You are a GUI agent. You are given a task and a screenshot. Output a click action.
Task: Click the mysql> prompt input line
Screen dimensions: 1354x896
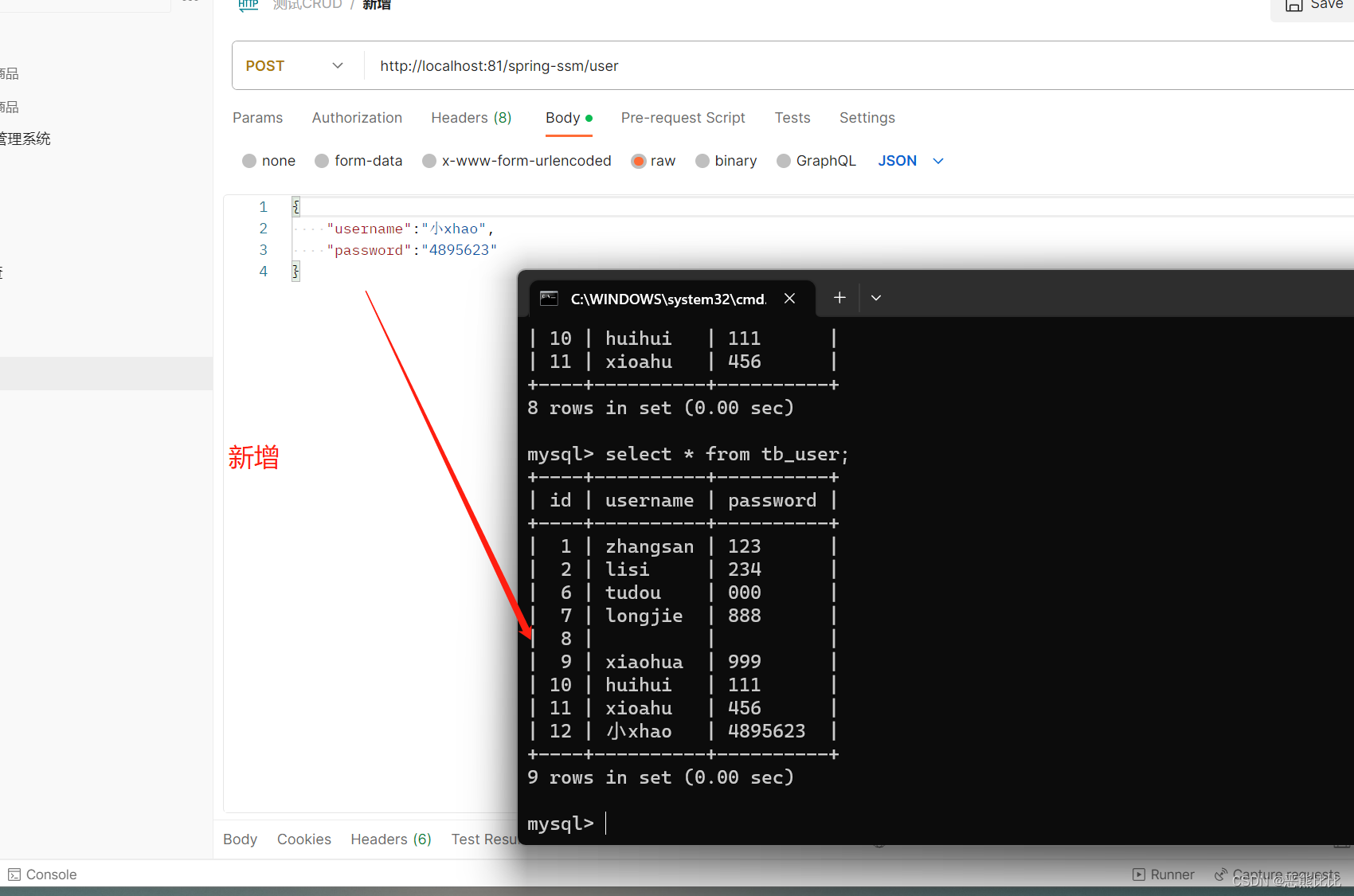[x=567, y=824]
